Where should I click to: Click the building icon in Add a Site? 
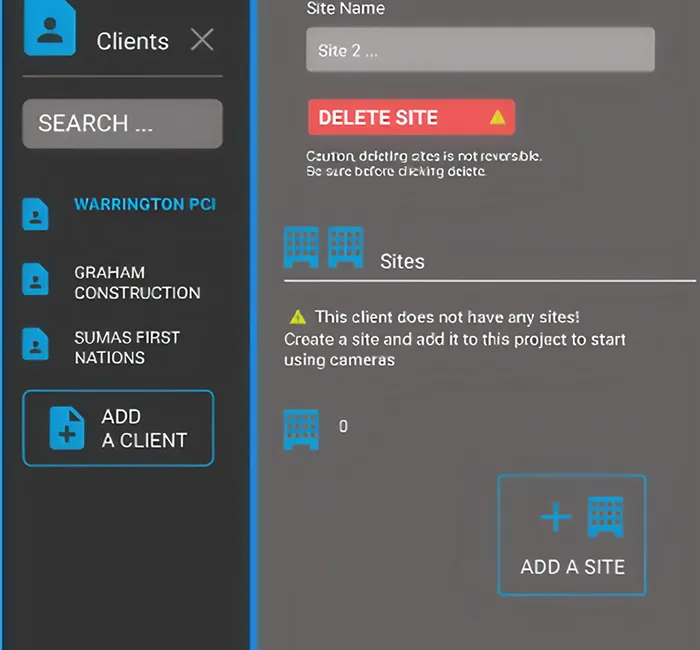(x=606, y=517)
